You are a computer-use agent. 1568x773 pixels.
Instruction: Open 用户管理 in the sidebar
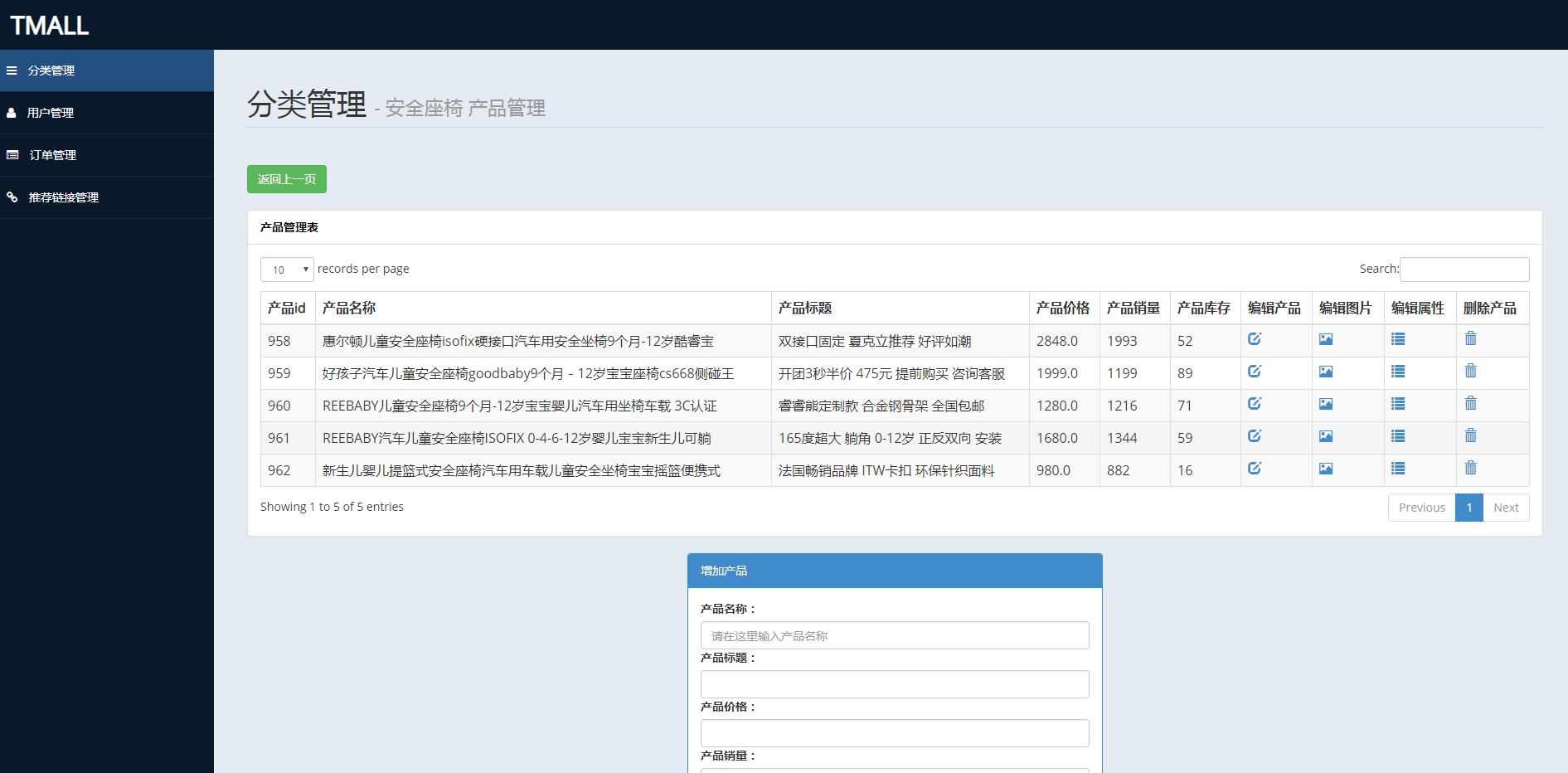(107, 113)
